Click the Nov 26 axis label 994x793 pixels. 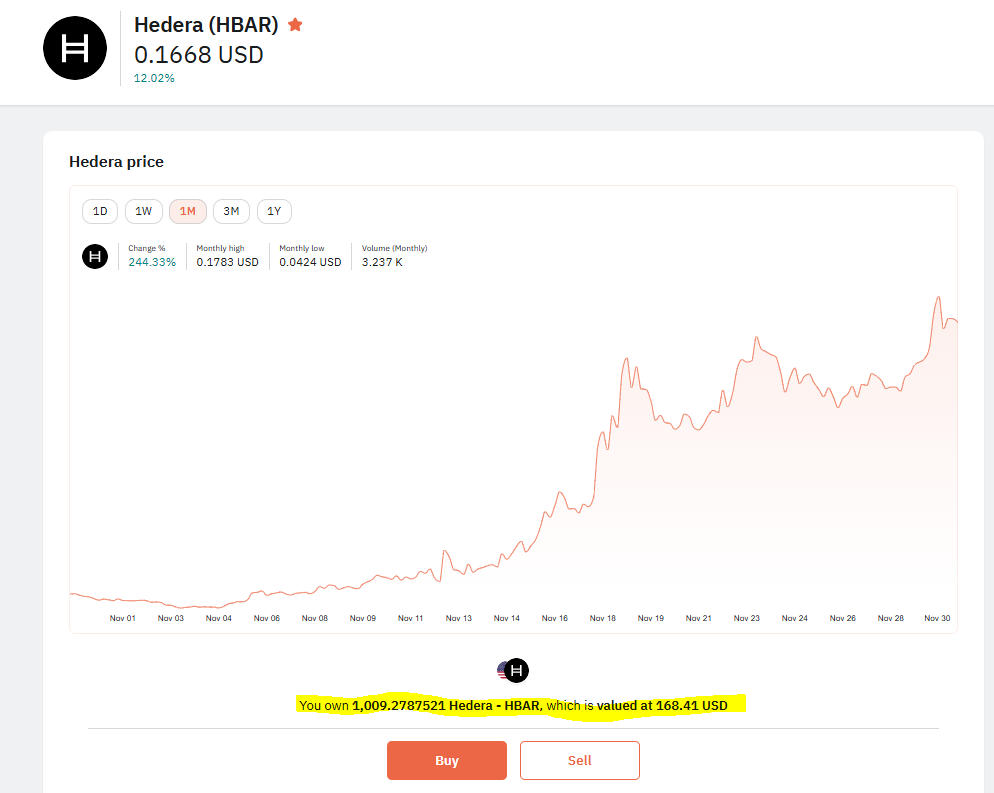pyautogui.click(x=842, y=618)
